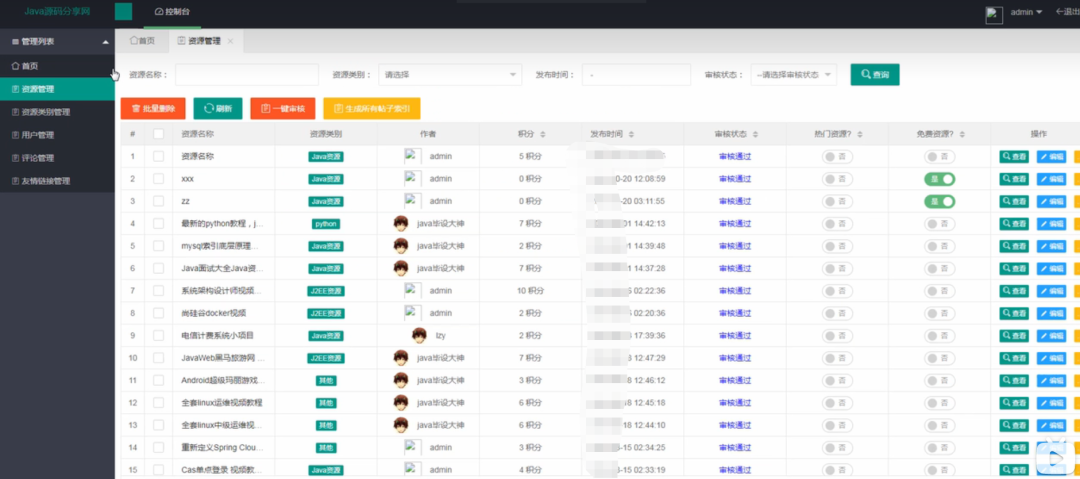Tick the select-all checkbox in table header
The image size is (1080, 479).
[158, 134]
